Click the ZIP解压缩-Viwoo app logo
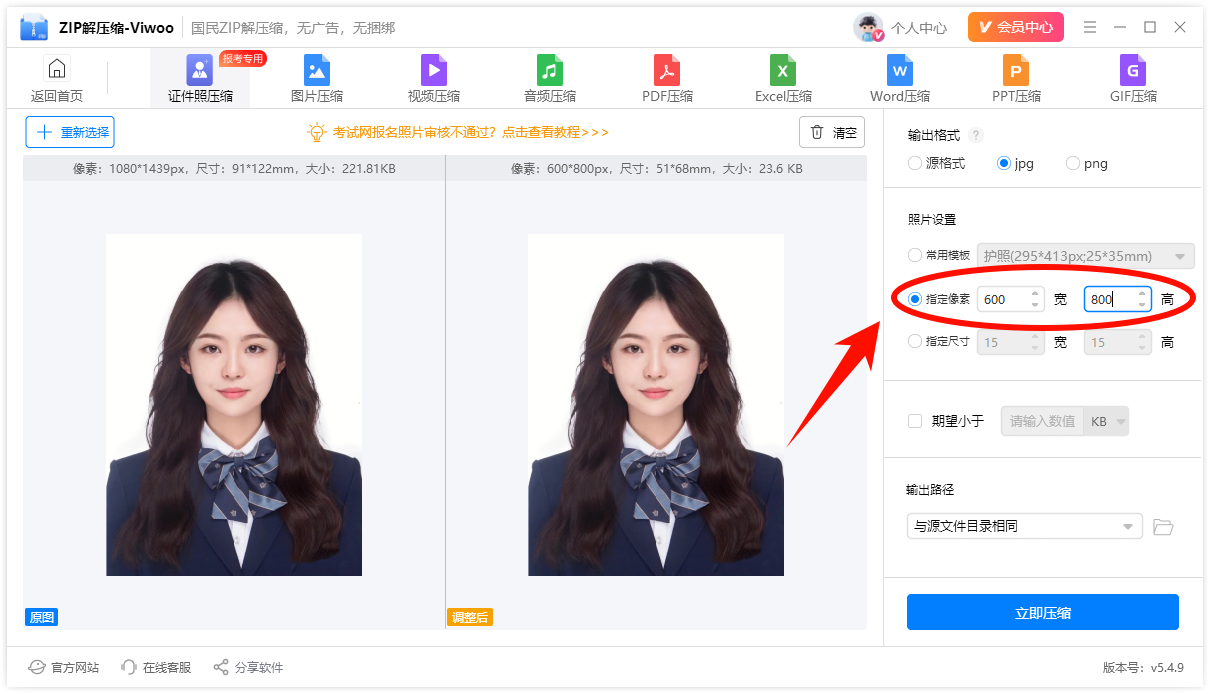This screenshot has height=694, width=1210. [34, 28]
